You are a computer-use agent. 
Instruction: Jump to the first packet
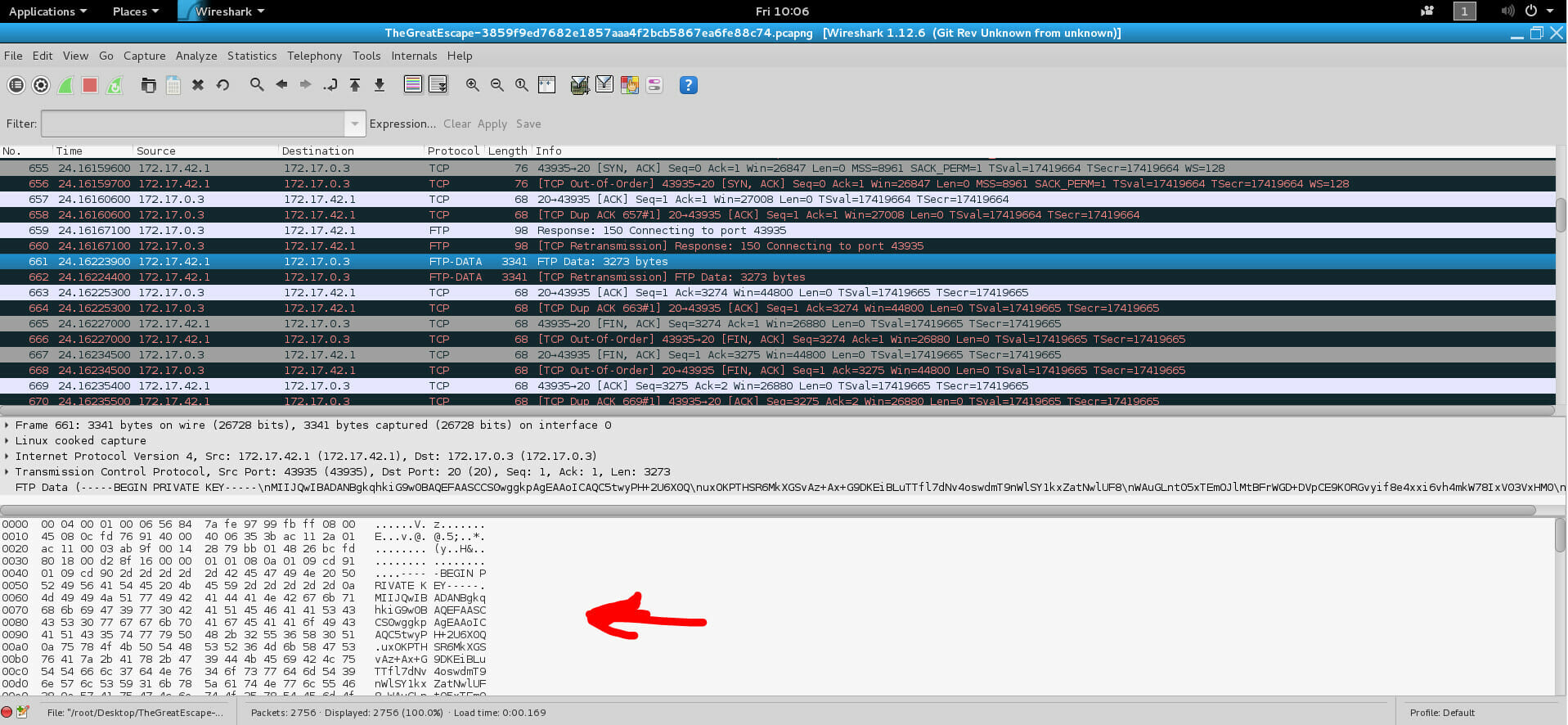[x=355, y=84]
